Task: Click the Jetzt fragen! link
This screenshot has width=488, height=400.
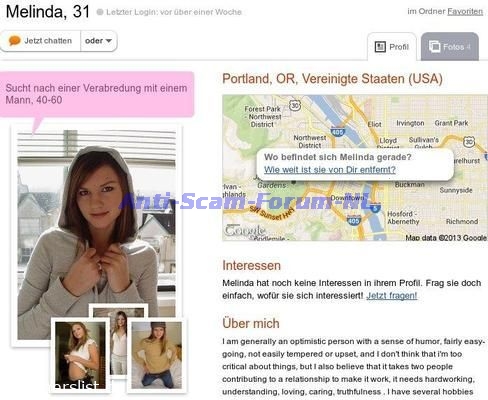Action: click(x=392, y=296)
